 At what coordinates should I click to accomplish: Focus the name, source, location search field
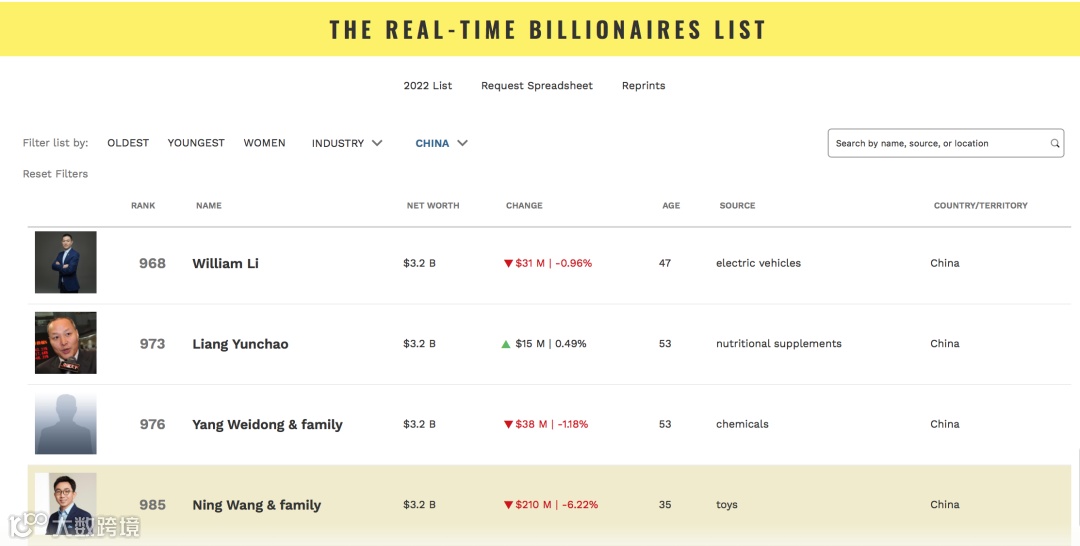(x=938, y=143)
